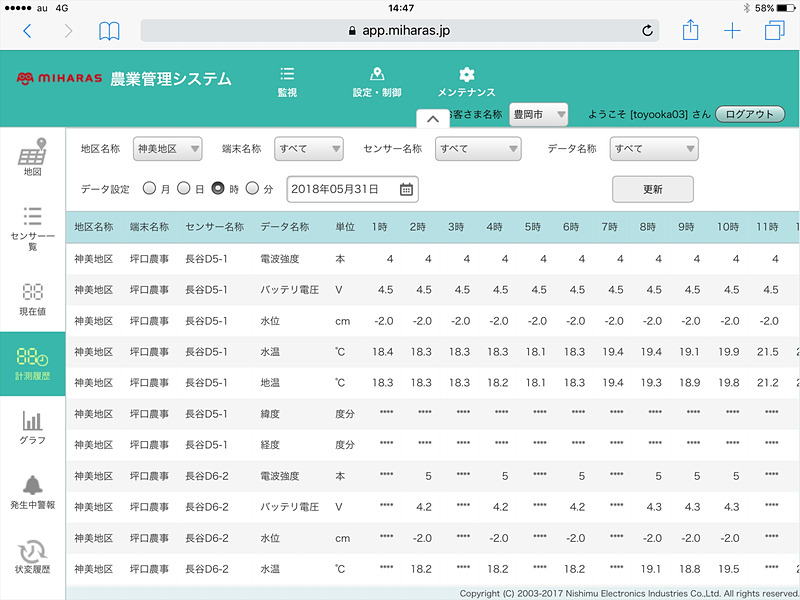
Task: Click the センサー名称 column header
Action: click(x=214, y=227)
